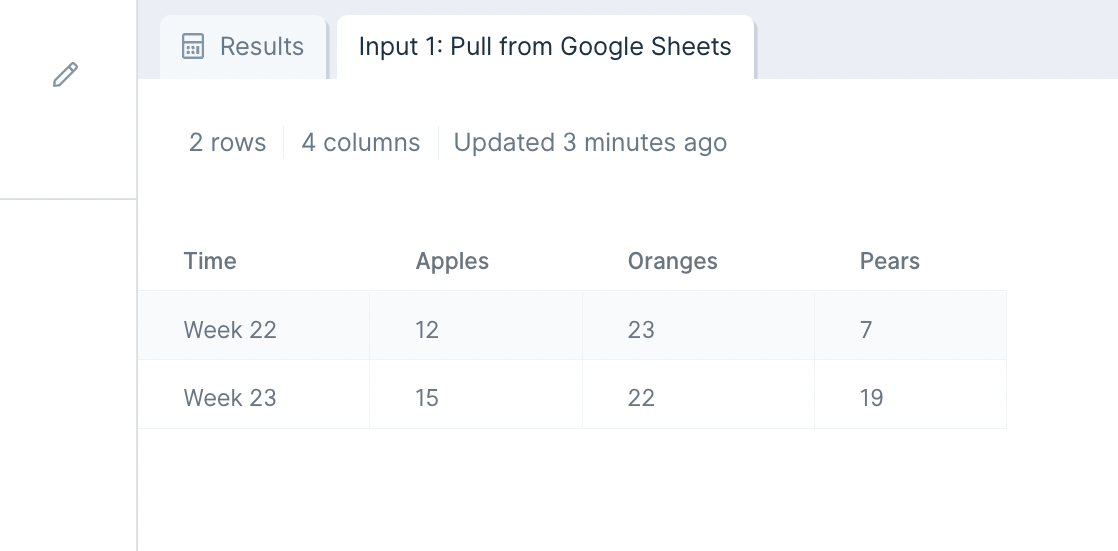Click the calculator icon on Results tab
The image size is (1118, 551).
[193, 46]
